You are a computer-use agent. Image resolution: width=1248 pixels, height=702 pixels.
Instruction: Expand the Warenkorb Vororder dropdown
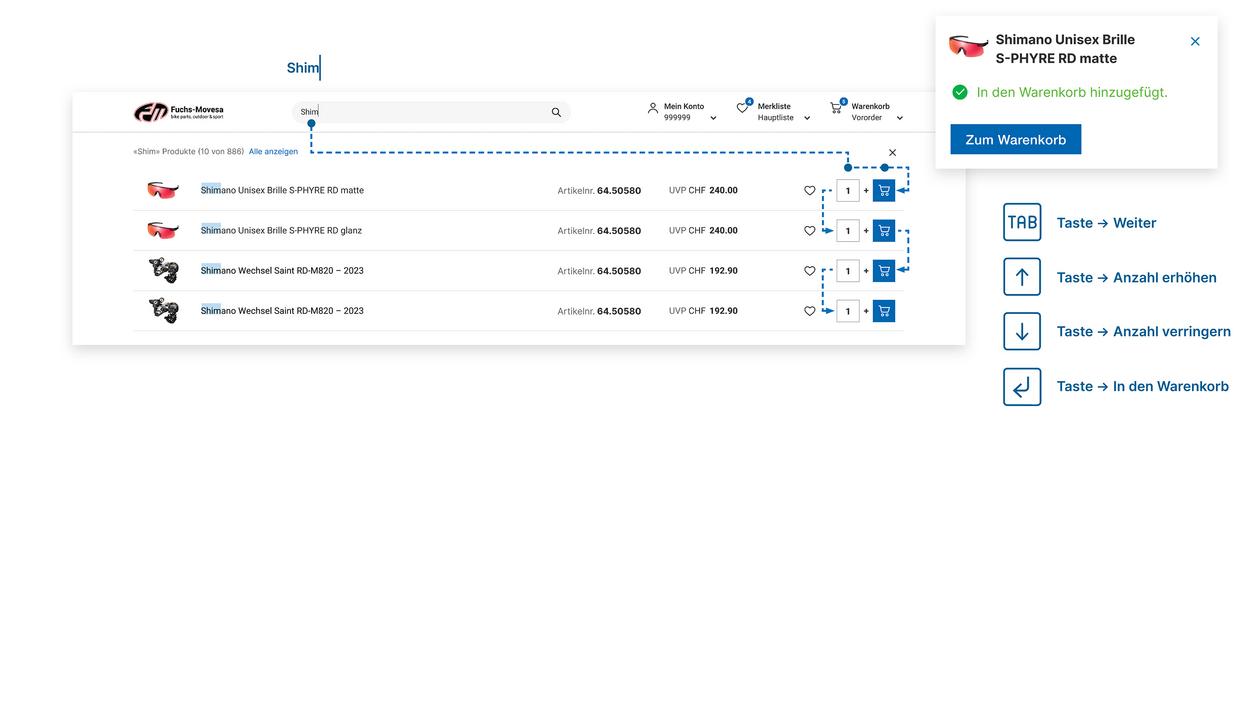(x=899, y=118)
